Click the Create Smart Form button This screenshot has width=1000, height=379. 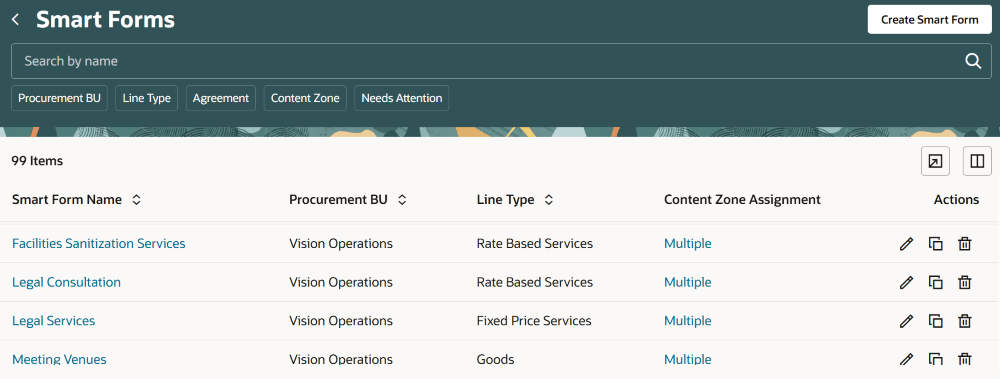coord(930,20)
